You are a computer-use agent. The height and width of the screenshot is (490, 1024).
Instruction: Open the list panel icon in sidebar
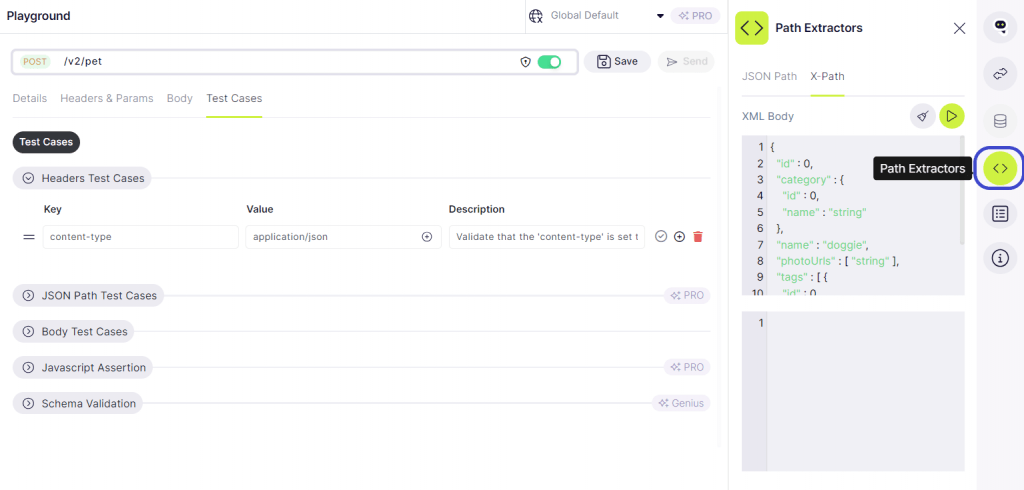coord(999,213)
